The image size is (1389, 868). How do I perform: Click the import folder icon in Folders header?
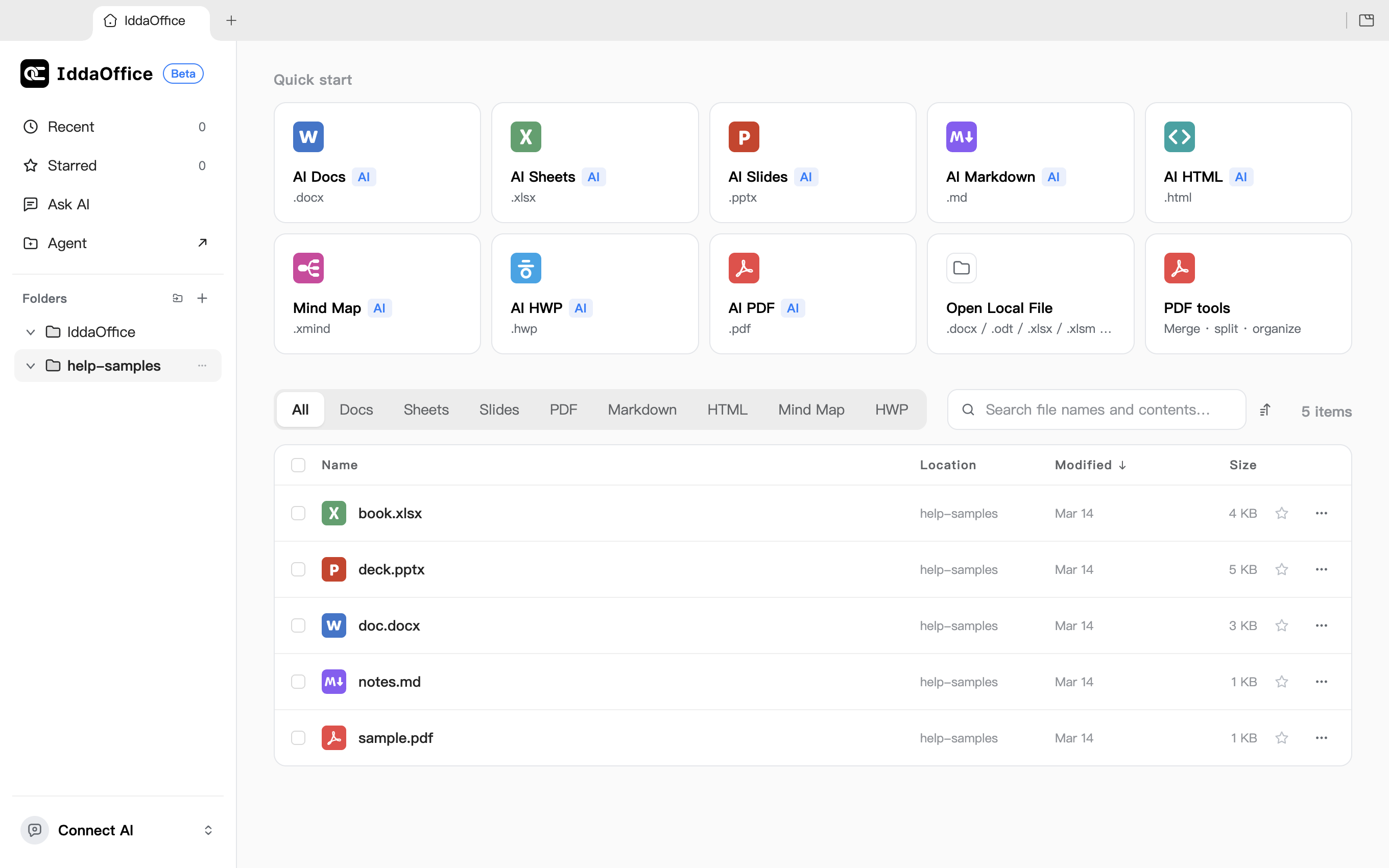coord(177,298)
